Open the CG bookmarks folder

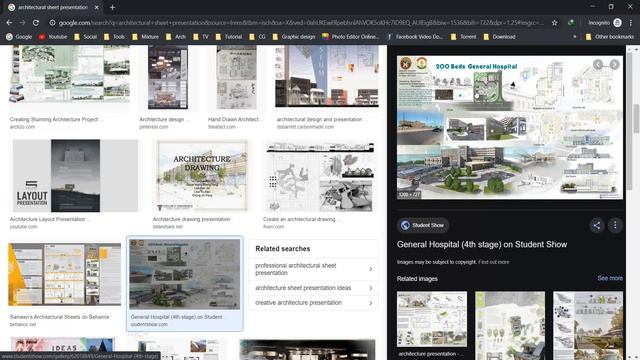click(257, 37)
